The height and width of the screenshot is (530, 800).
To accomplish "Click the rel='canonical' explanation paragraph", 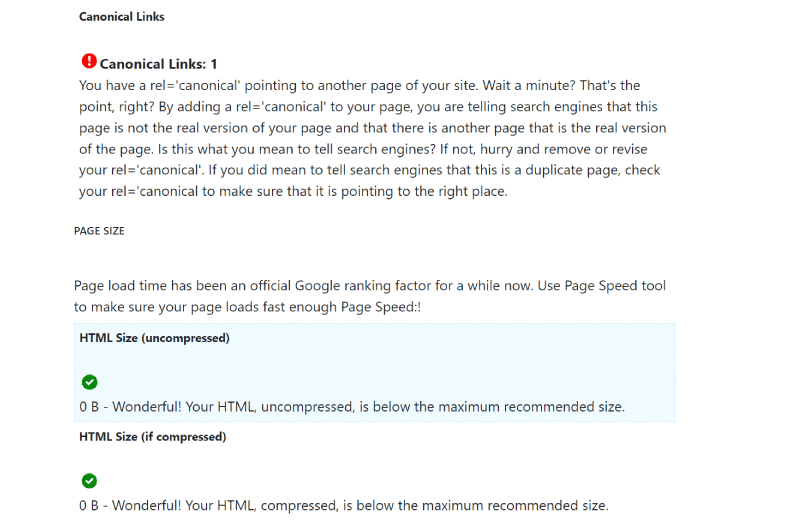I will click(x=372, y=138).
